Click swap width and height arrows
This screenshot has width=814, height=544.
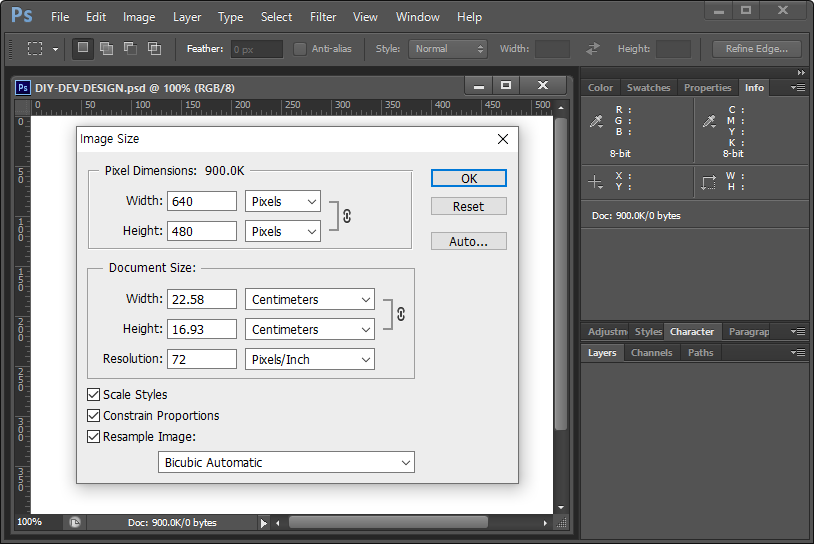593,49
